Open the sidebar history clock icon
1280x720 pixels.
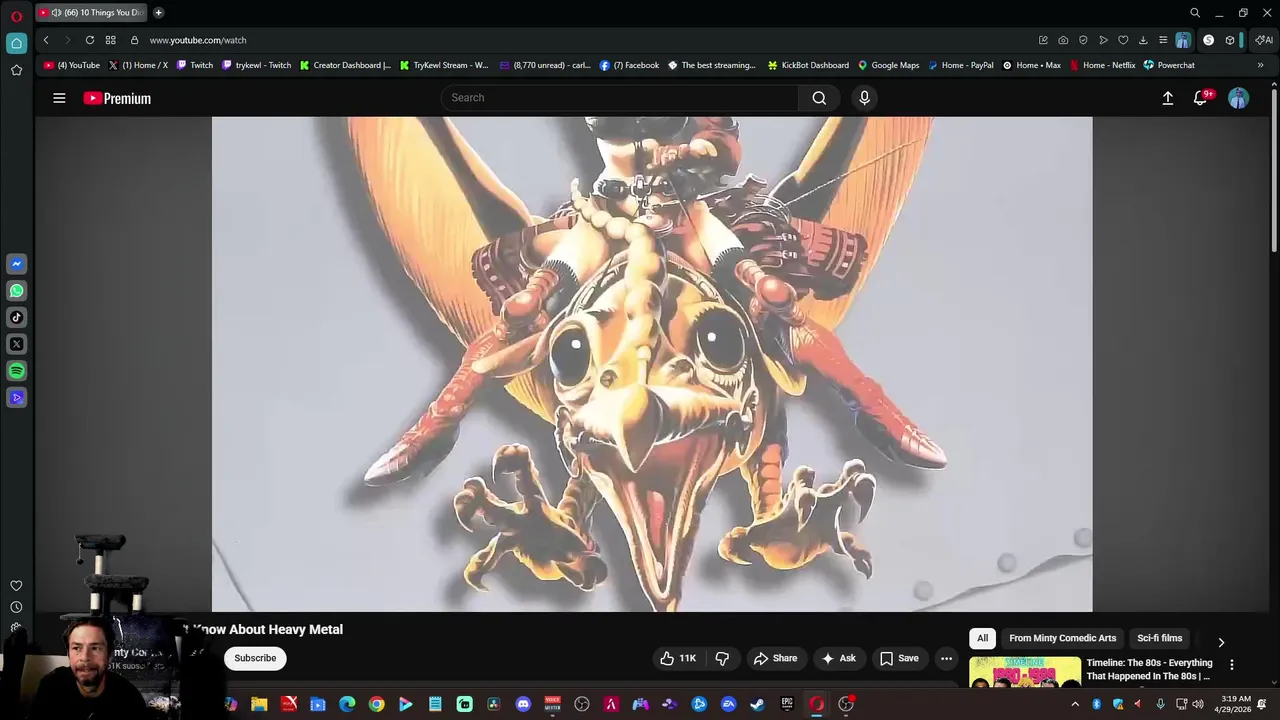[16, 607]
